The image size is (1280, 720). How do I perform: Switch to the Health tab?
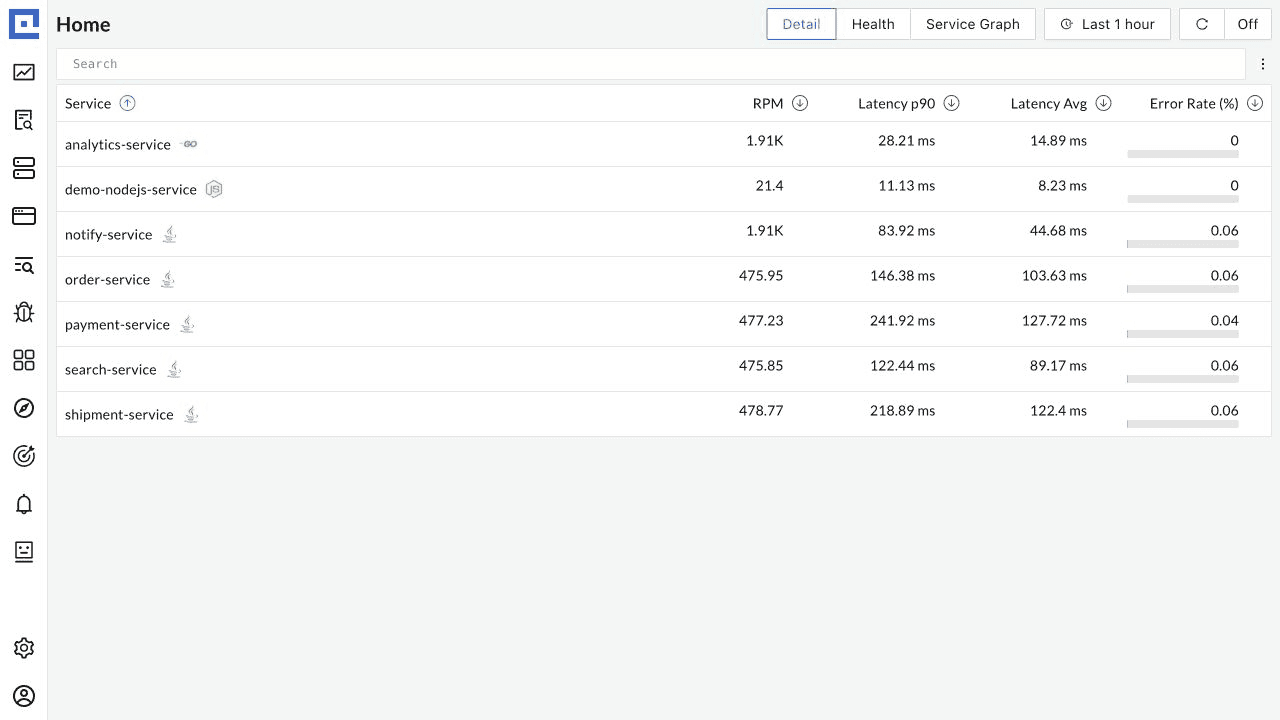click(x=873, y=24)
